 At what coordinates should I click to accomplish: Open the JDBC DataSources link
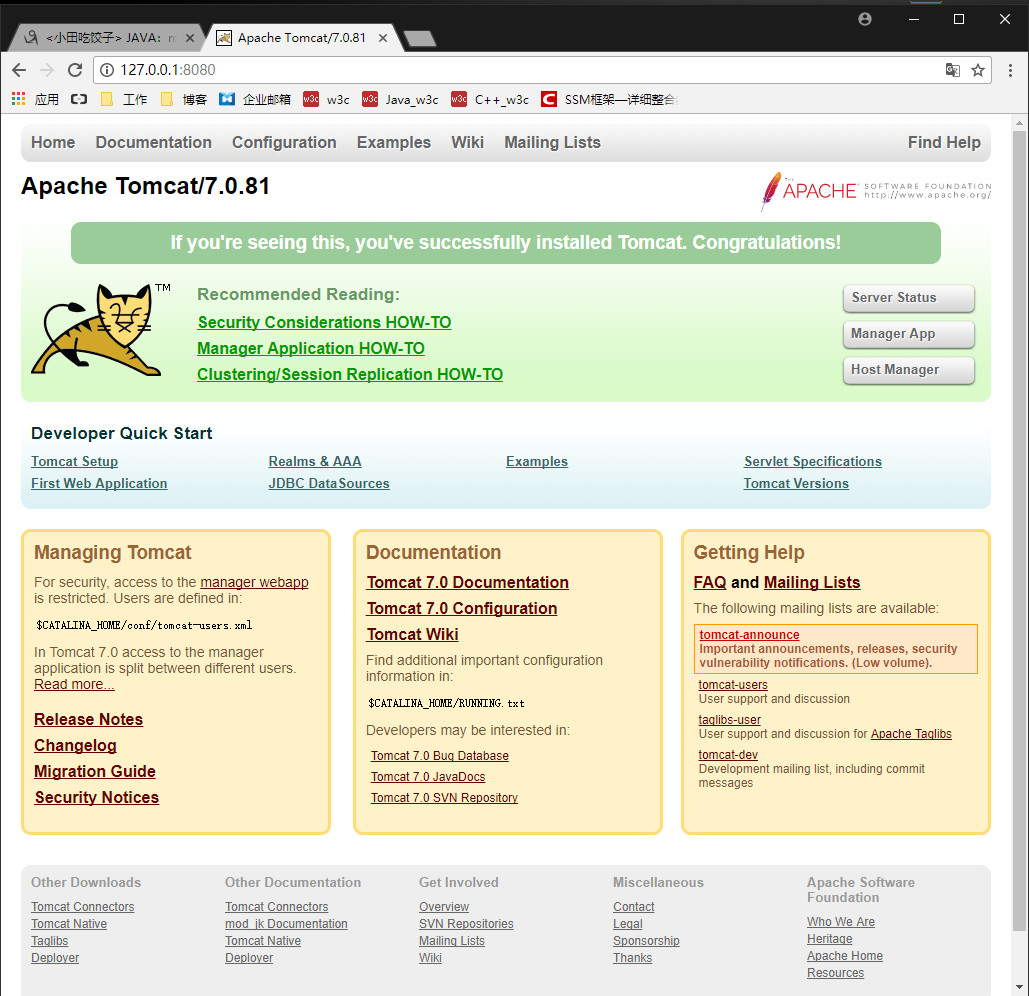[329, 484]
